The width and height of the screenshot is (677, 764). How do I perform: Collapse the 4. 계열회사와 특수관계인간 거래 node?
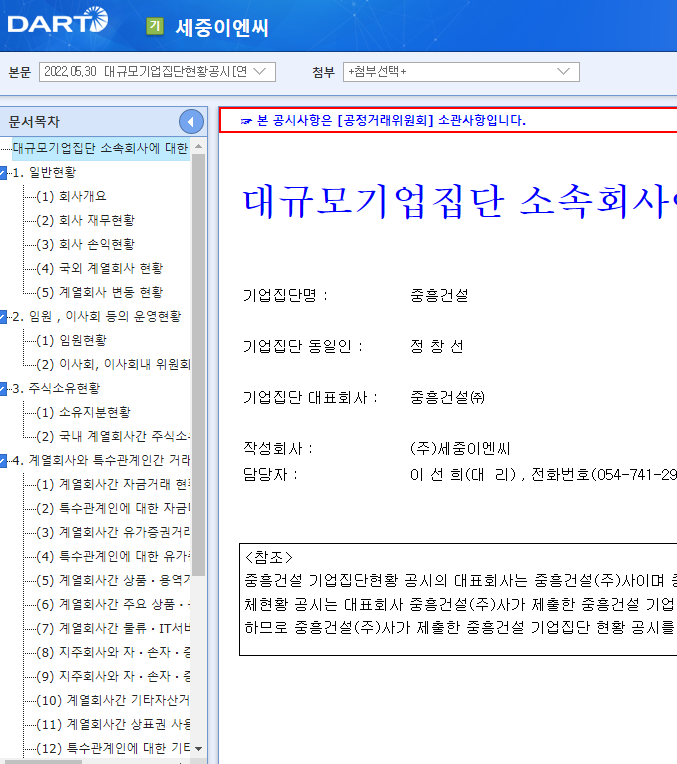coord(3,460)
